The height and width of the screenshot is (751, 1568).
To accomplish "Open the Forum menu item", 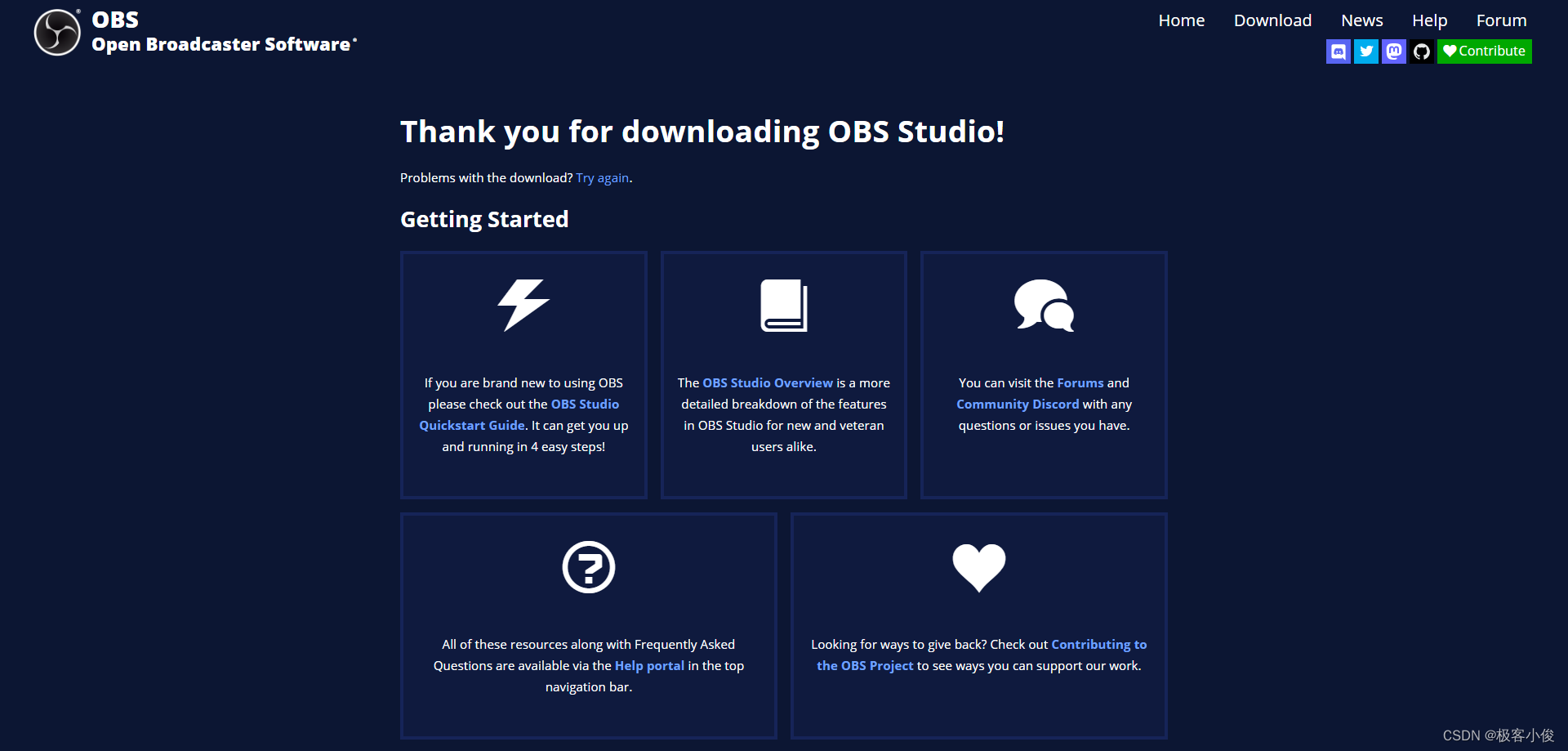I will [x=1501, y=20].
